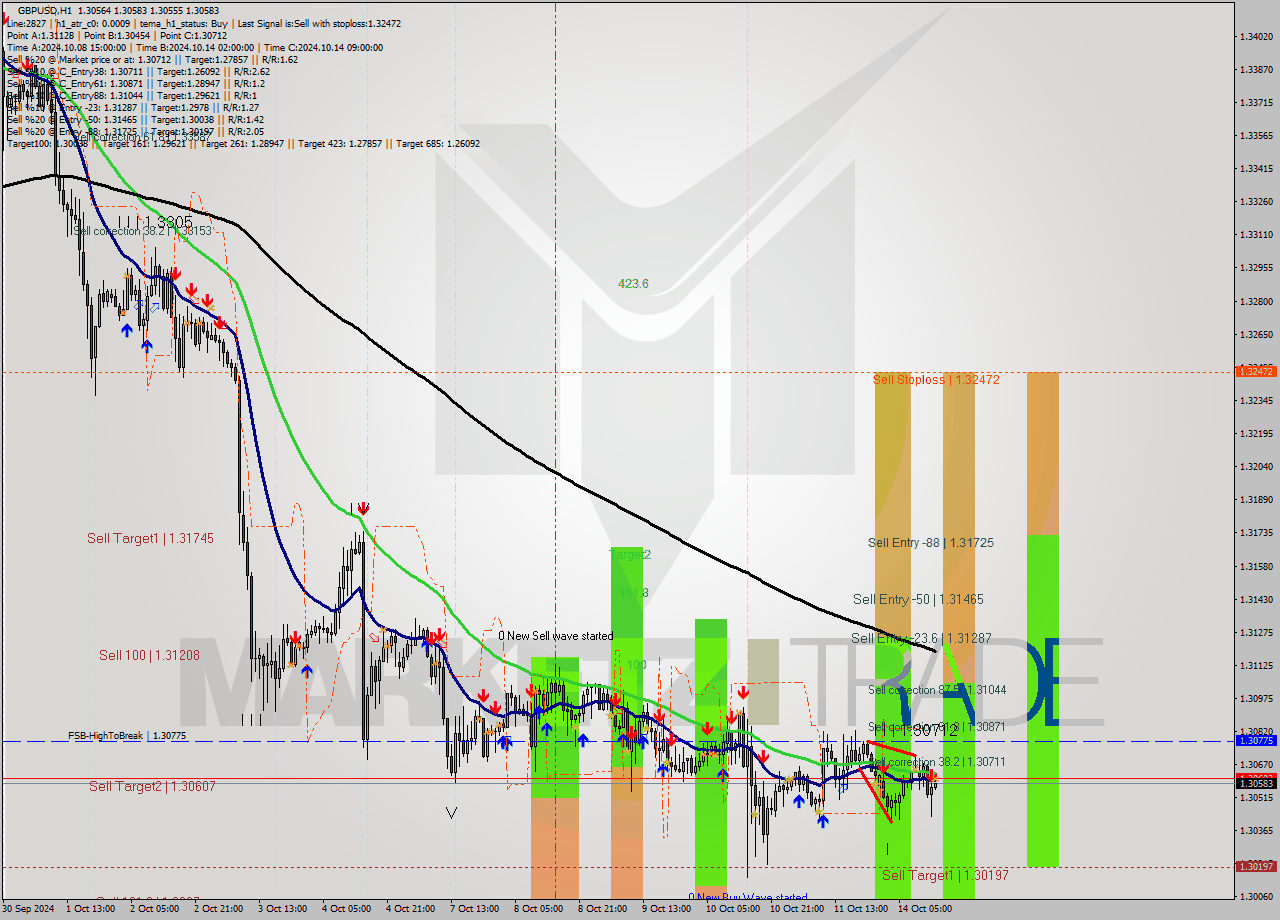Click the '8 Oct 21:00' time label
The height and width of the screenshot is (920, 1280).
coord(602,909)
